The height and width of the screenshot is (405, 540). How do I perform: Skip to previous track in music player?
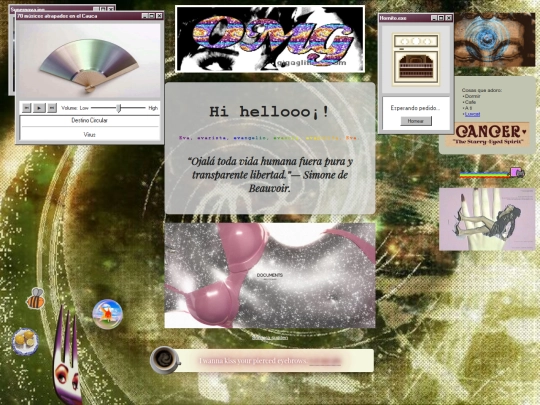tap(27, 108)
